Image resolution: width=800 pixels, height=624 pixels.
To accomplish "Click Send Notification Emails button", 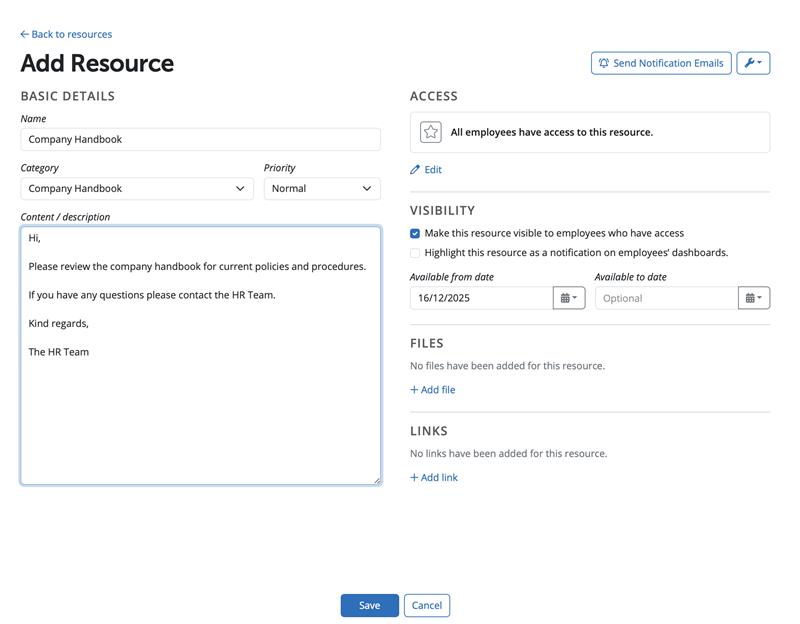I will (661, 63).
